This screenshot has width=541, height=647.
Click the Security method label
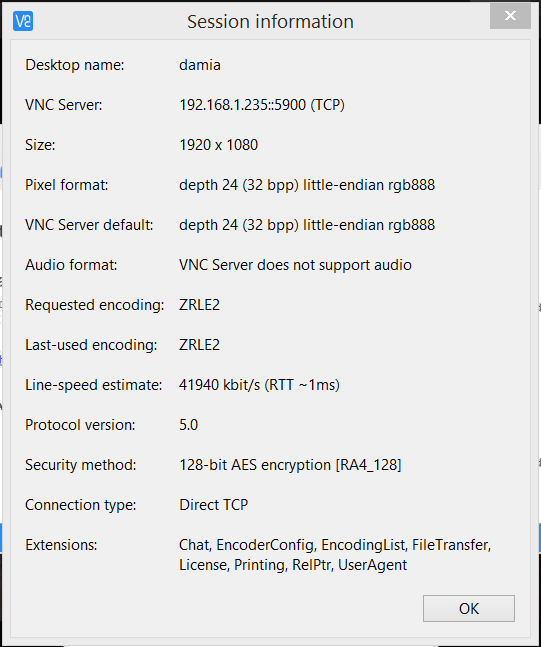tap(80, 465)
